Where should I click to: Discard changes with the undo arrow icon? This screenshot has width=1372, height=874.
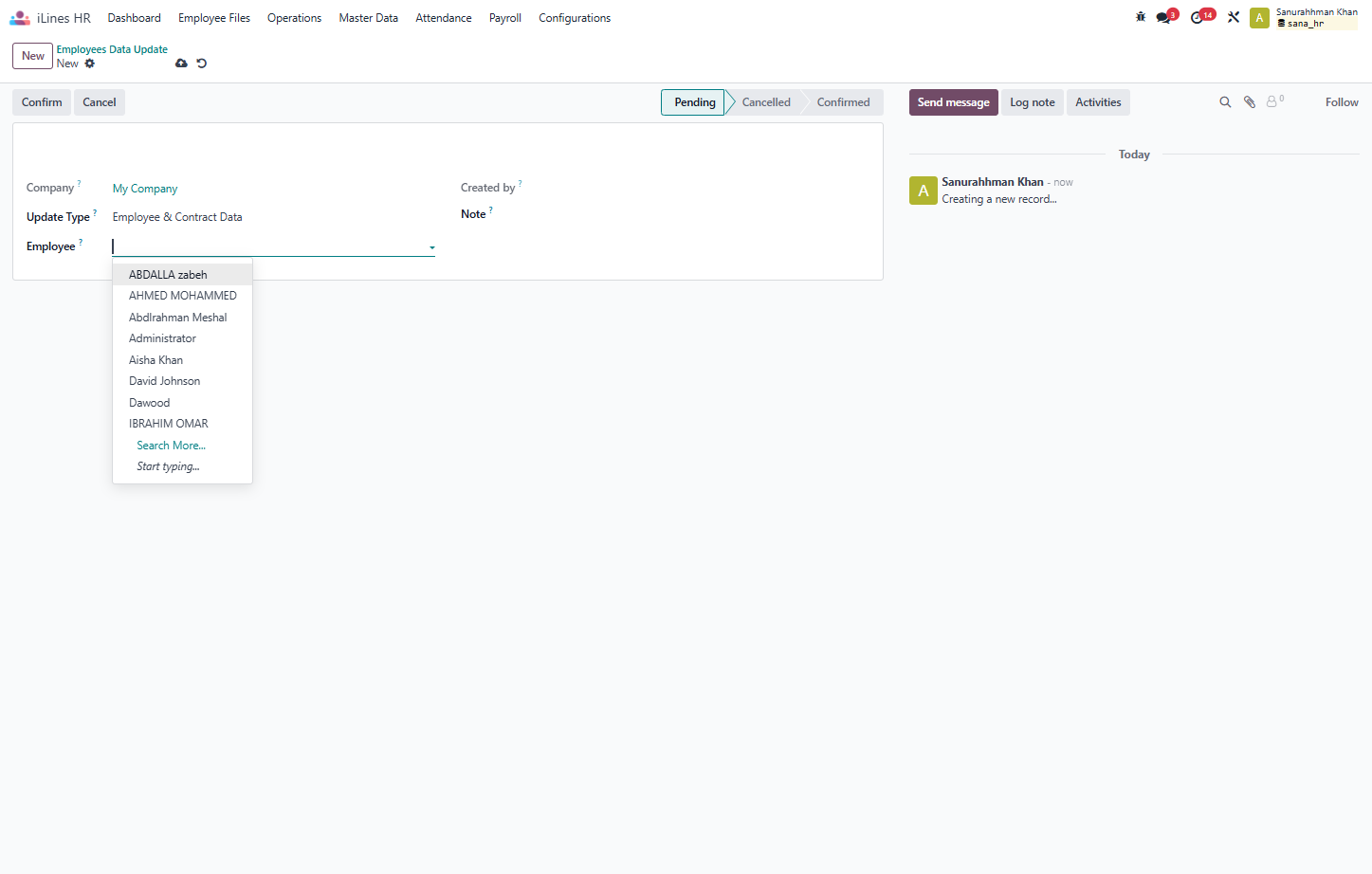(x=201, y=64)
